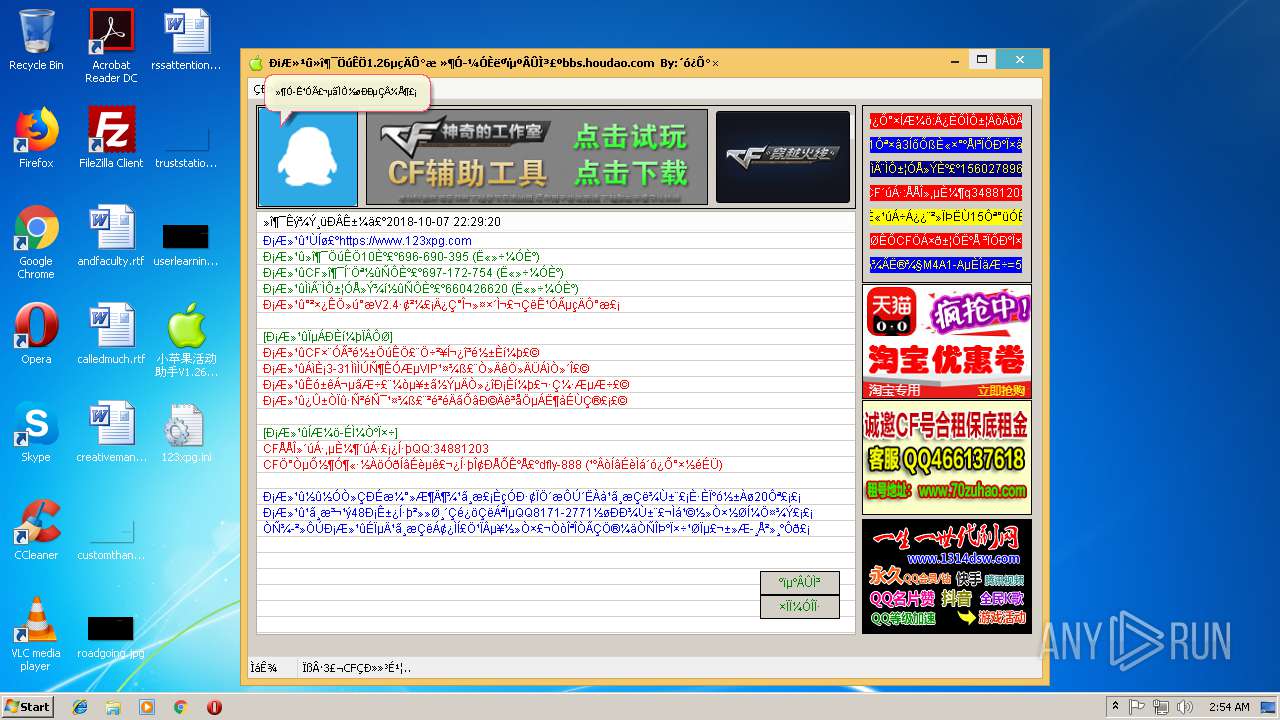Click the timestamp line 2018-10-07 22:29:20

click(381, 222)
